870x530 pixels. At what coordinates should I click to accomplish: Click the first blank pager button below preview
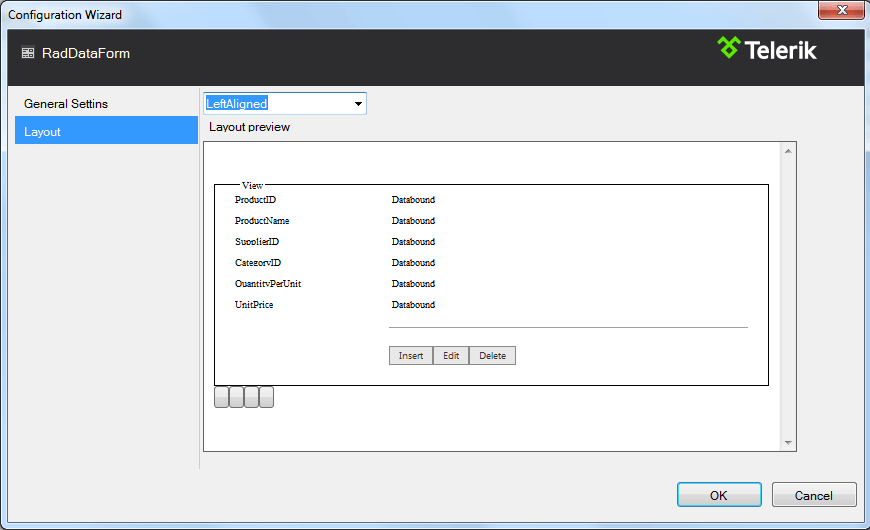[x=221, y=397]
